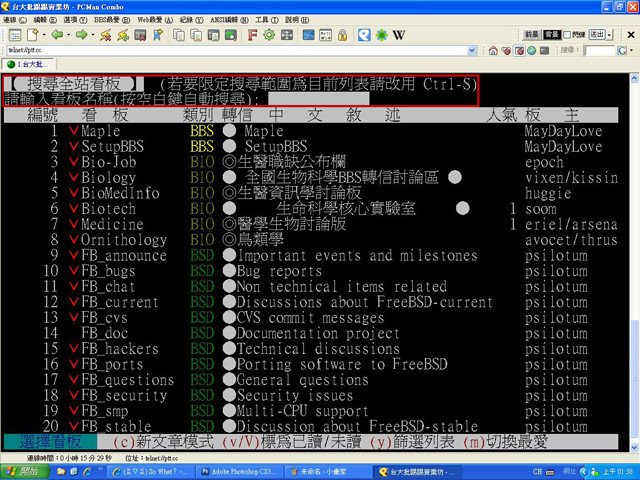Open settings with the green gear icon
The image size is (640, 480).
269,35
